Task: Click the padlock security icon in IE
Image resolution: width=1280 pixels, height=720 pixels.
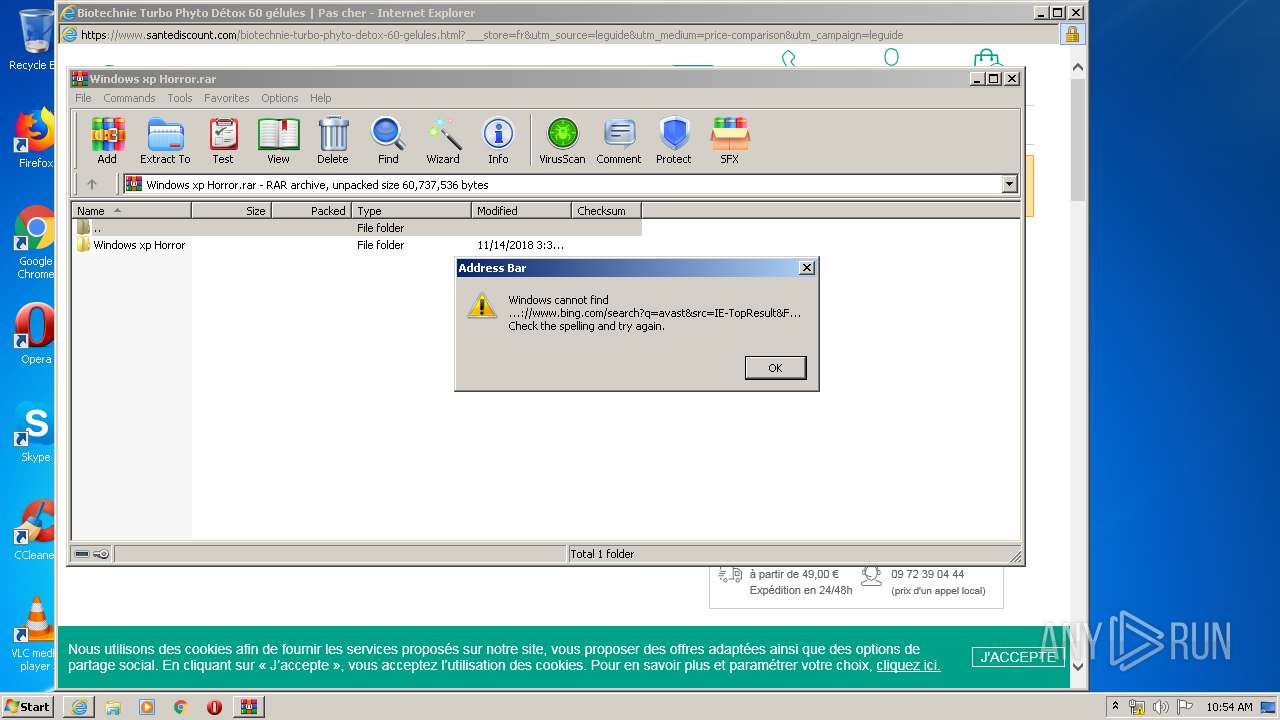Action: coord(1072,34)
